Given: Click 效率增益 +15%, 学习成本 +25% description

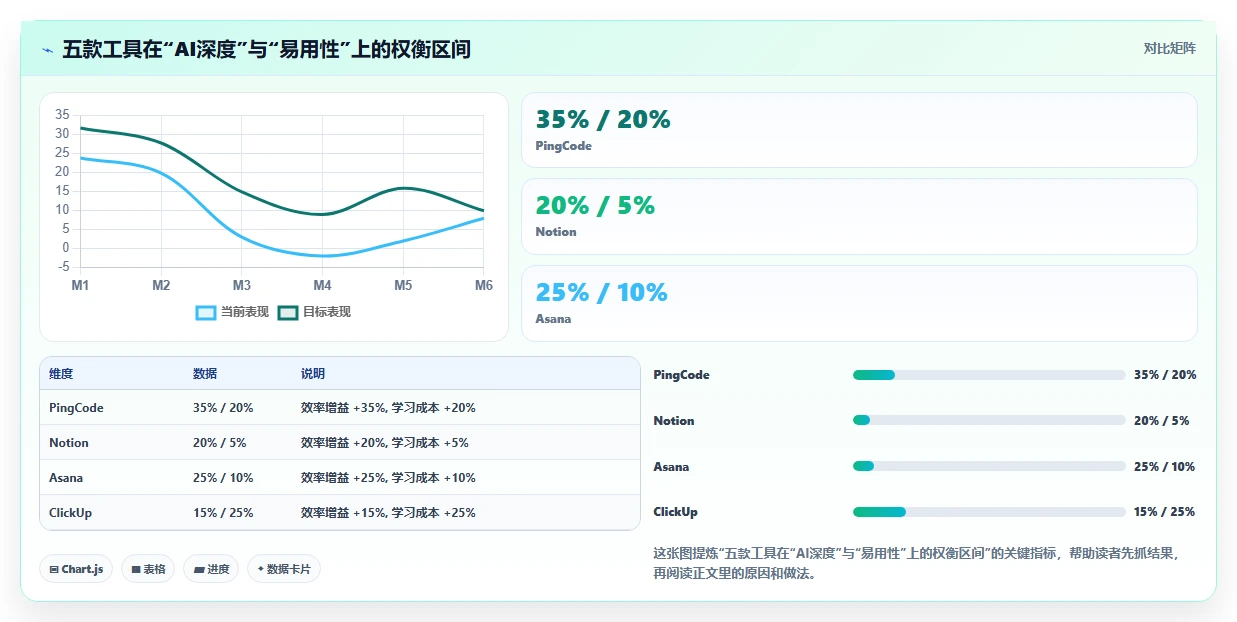Looking at the screenshot, I should (x=388, y=513).
